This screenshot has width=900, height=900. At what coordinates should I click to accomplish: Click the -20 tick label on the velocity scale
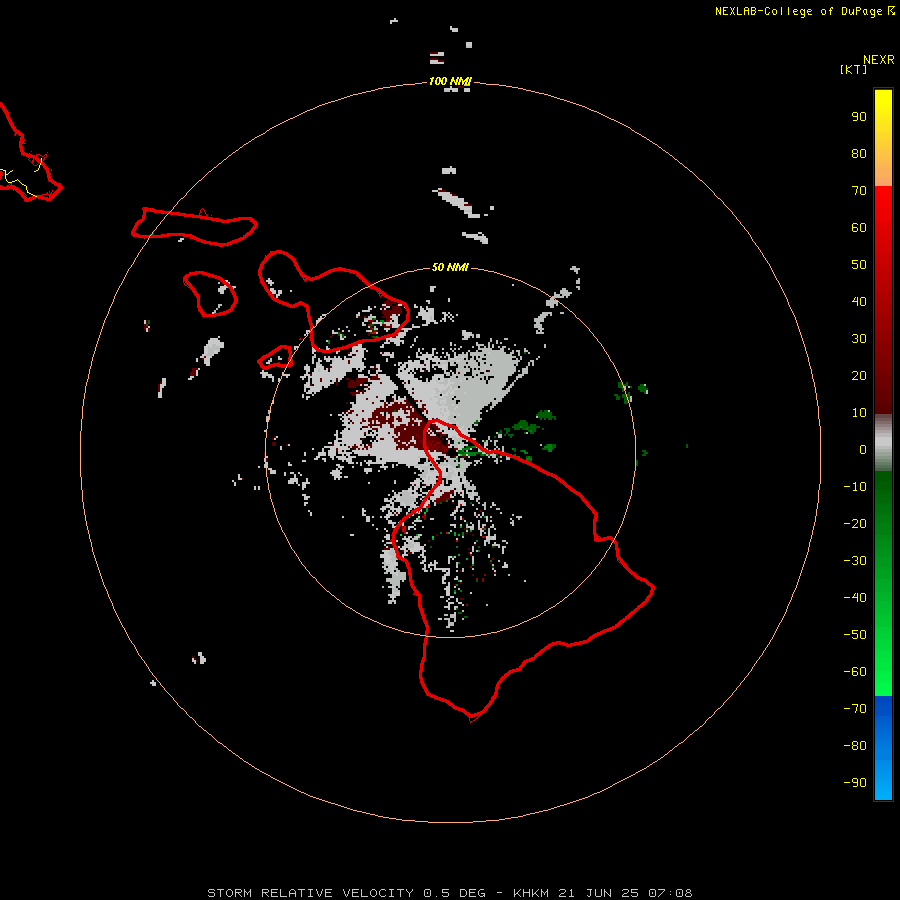[x=855, y=524]
